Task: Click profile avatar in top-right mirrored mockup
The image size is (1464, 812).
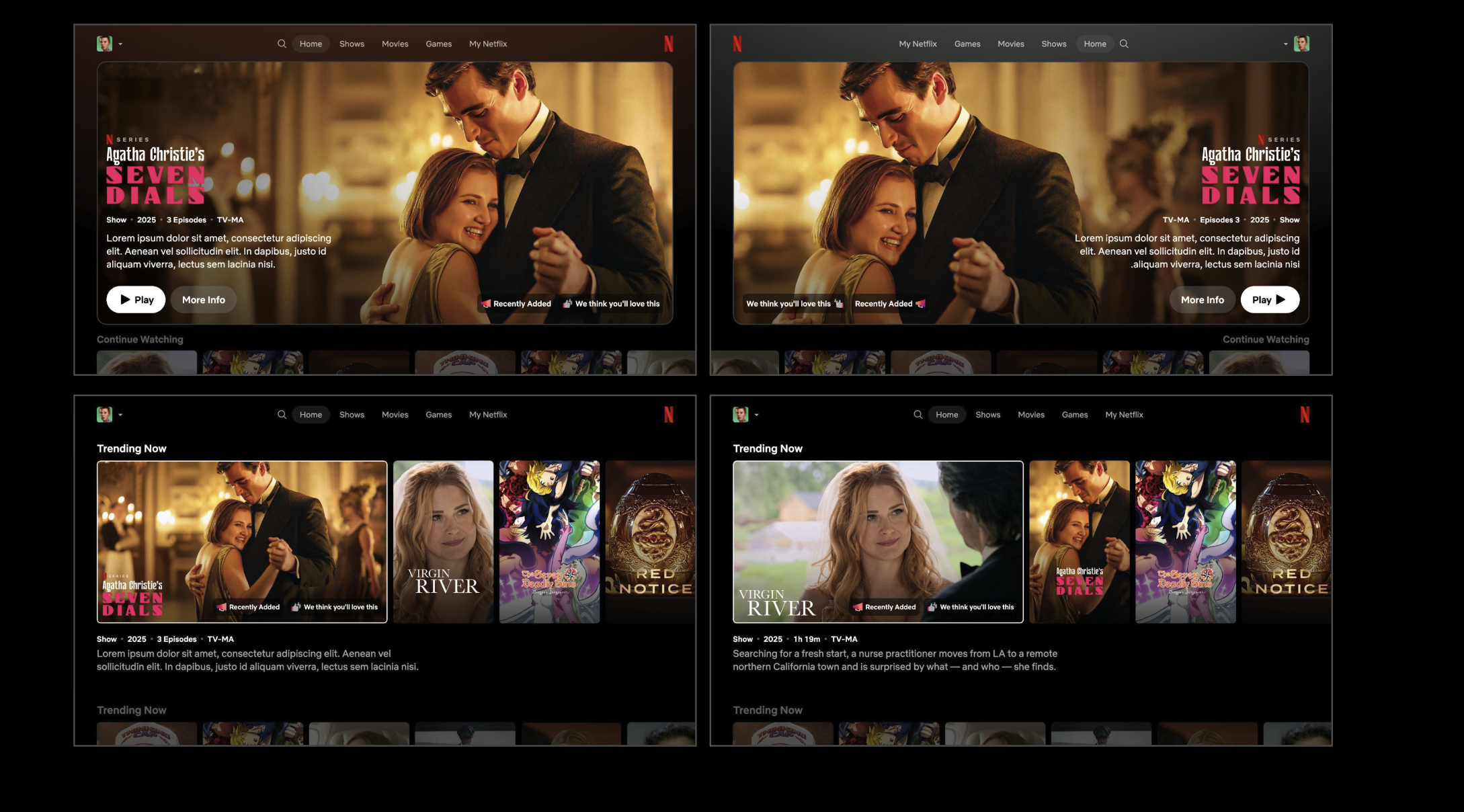Action: (1301, 44)
